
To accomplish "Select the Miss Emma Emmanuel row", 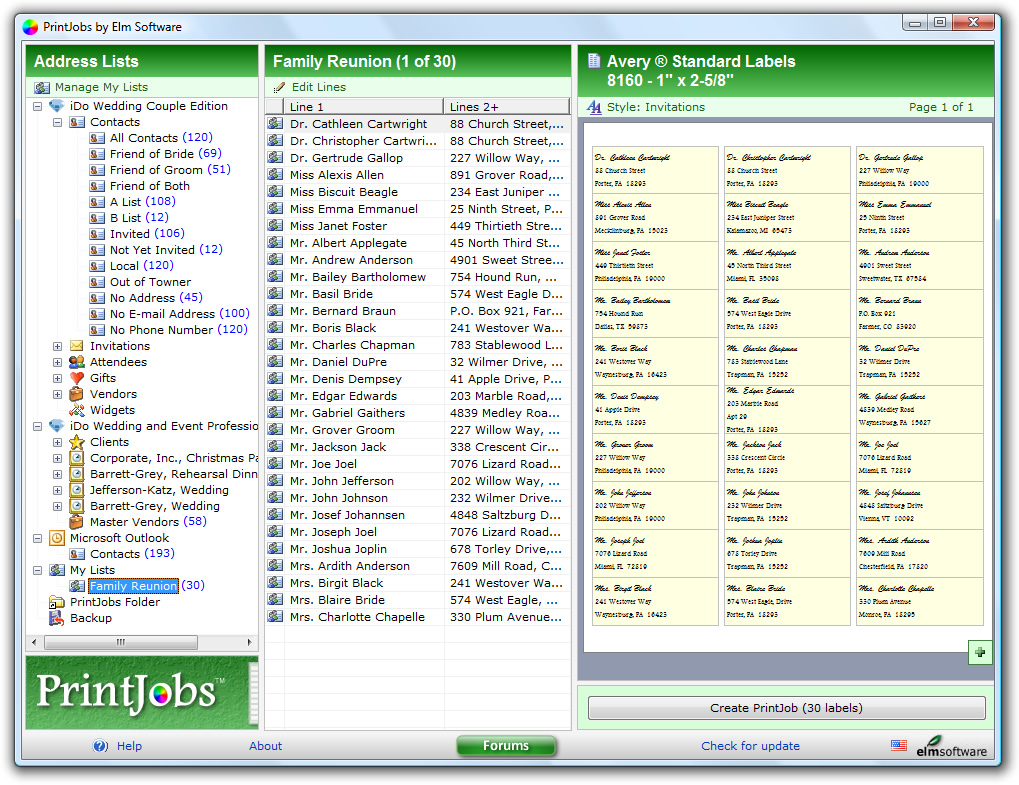I will [x=417, y=209].
